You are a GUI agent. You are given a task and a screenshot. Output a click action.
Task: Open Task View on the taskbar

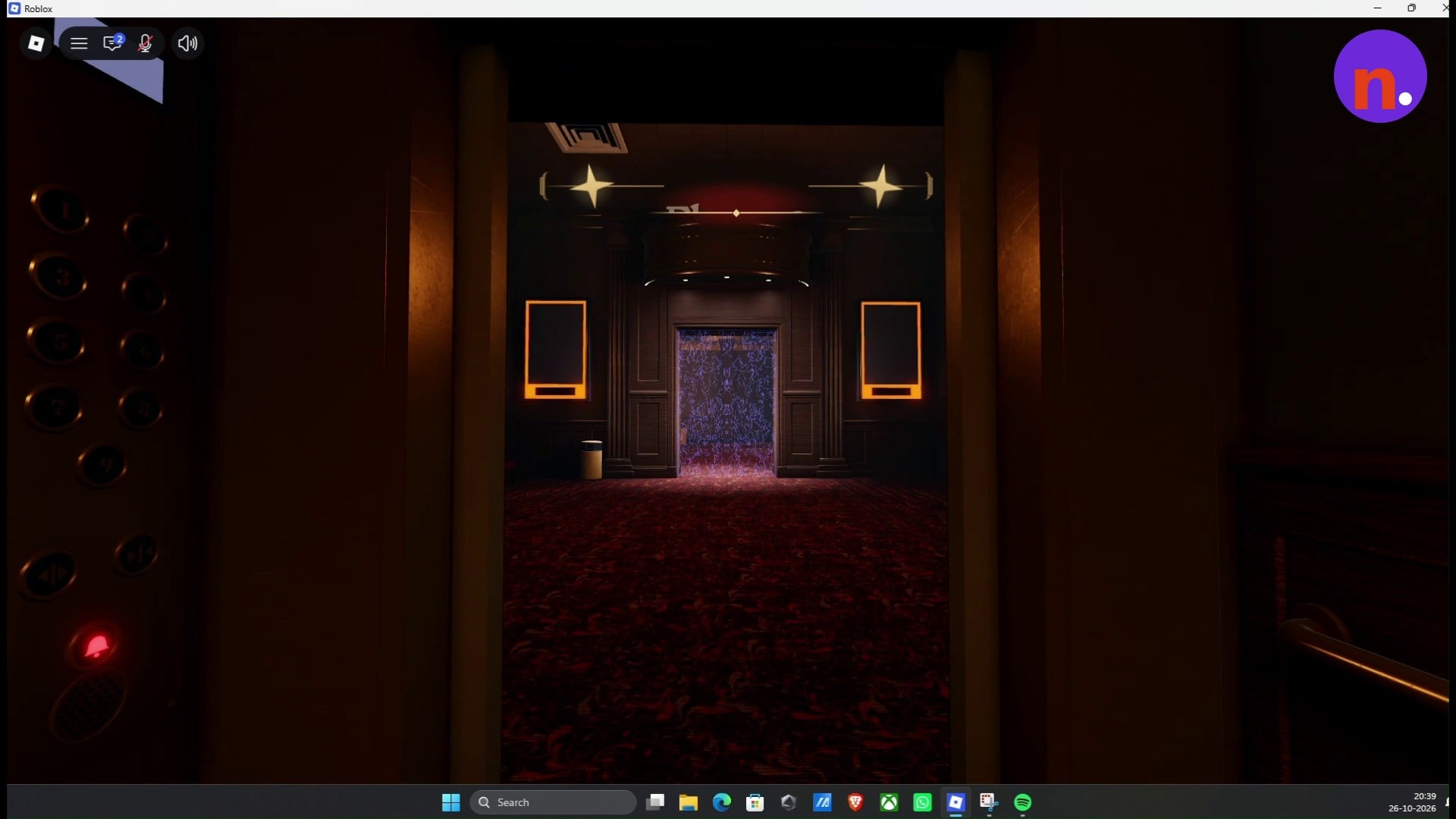[x=655, y=802]
